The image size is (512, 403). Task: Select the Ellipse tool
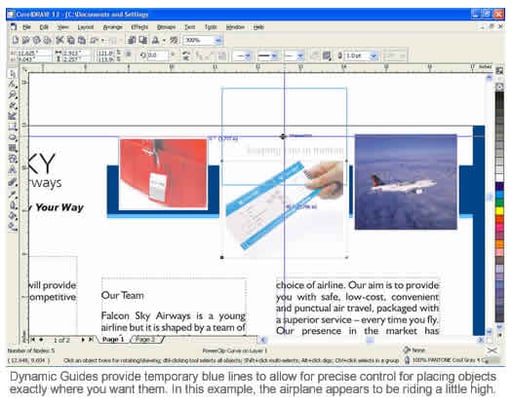(12, 137)
